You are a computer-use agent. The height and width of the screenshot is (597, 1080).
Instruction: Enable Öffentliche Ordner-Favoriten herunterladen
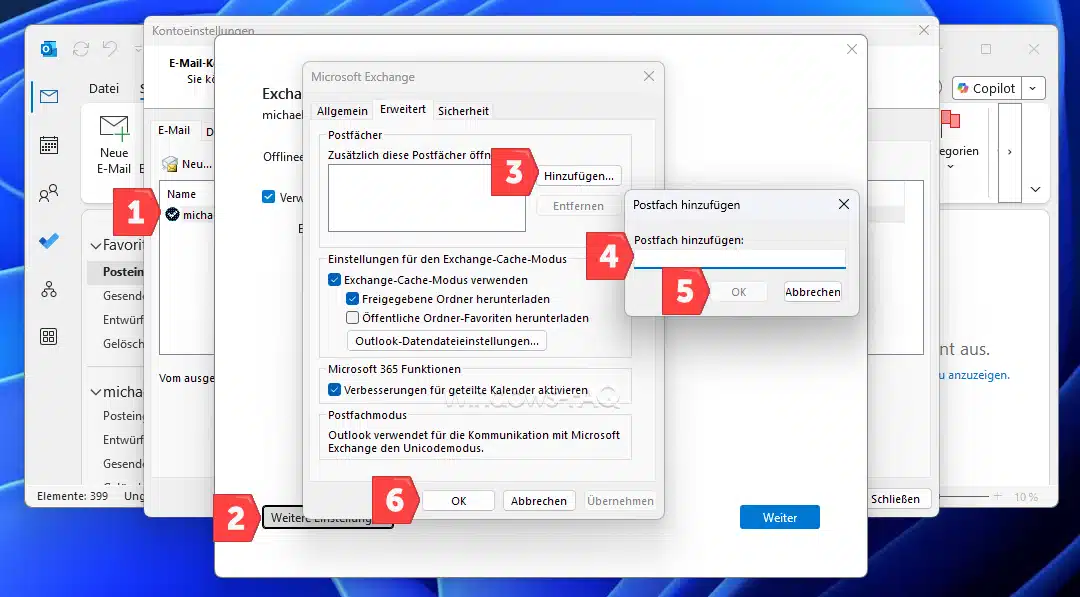pos(352,318)
